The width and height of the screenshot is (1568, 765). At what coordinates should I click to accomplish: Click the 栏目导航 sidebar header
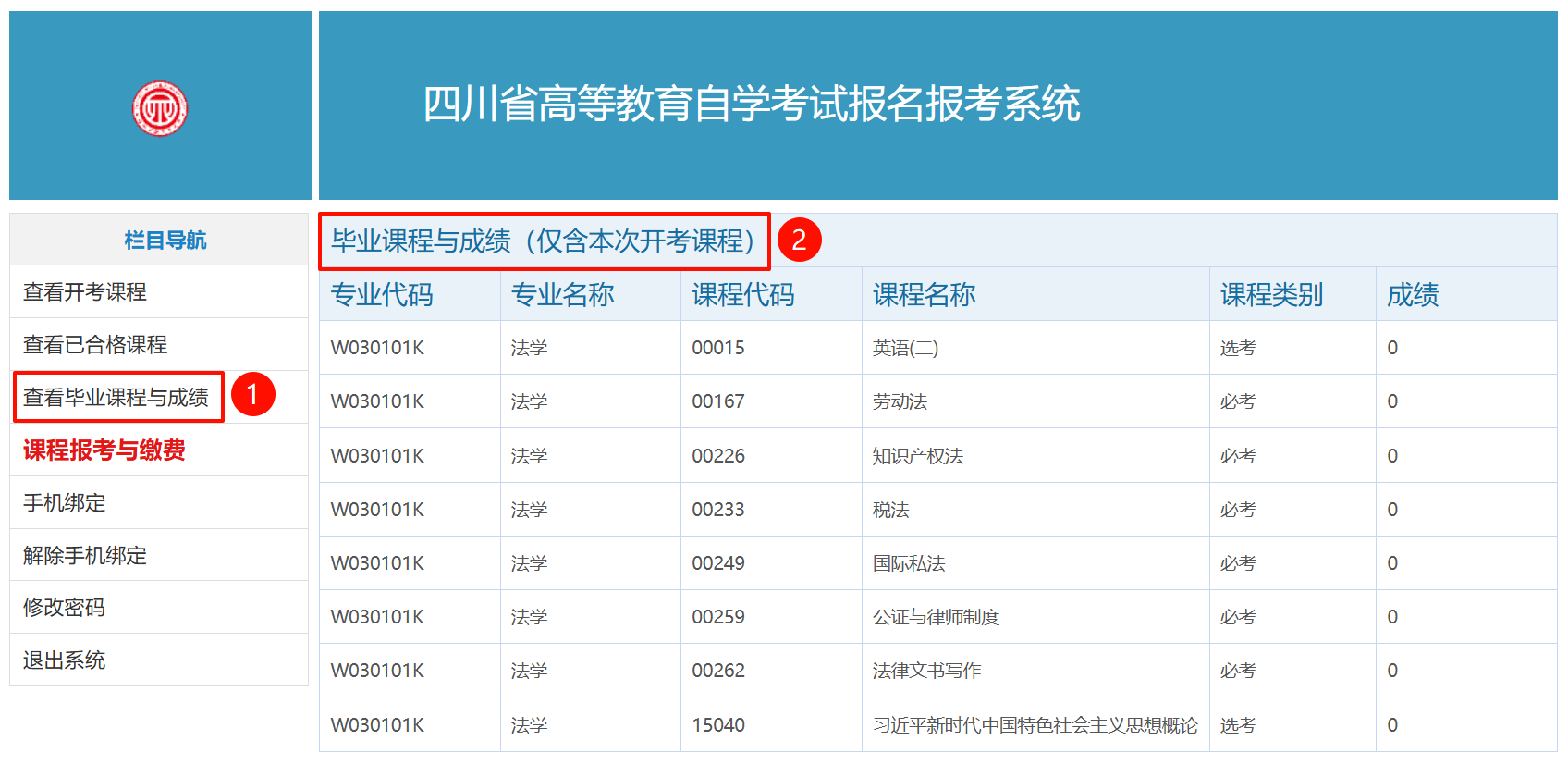point(165,241)
